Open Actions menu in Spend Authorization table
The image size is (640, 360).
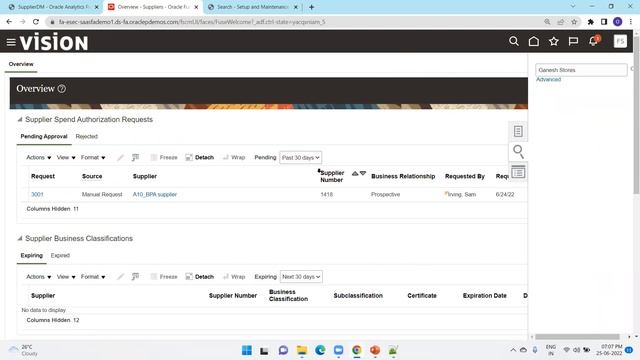(x=38, y=158)
